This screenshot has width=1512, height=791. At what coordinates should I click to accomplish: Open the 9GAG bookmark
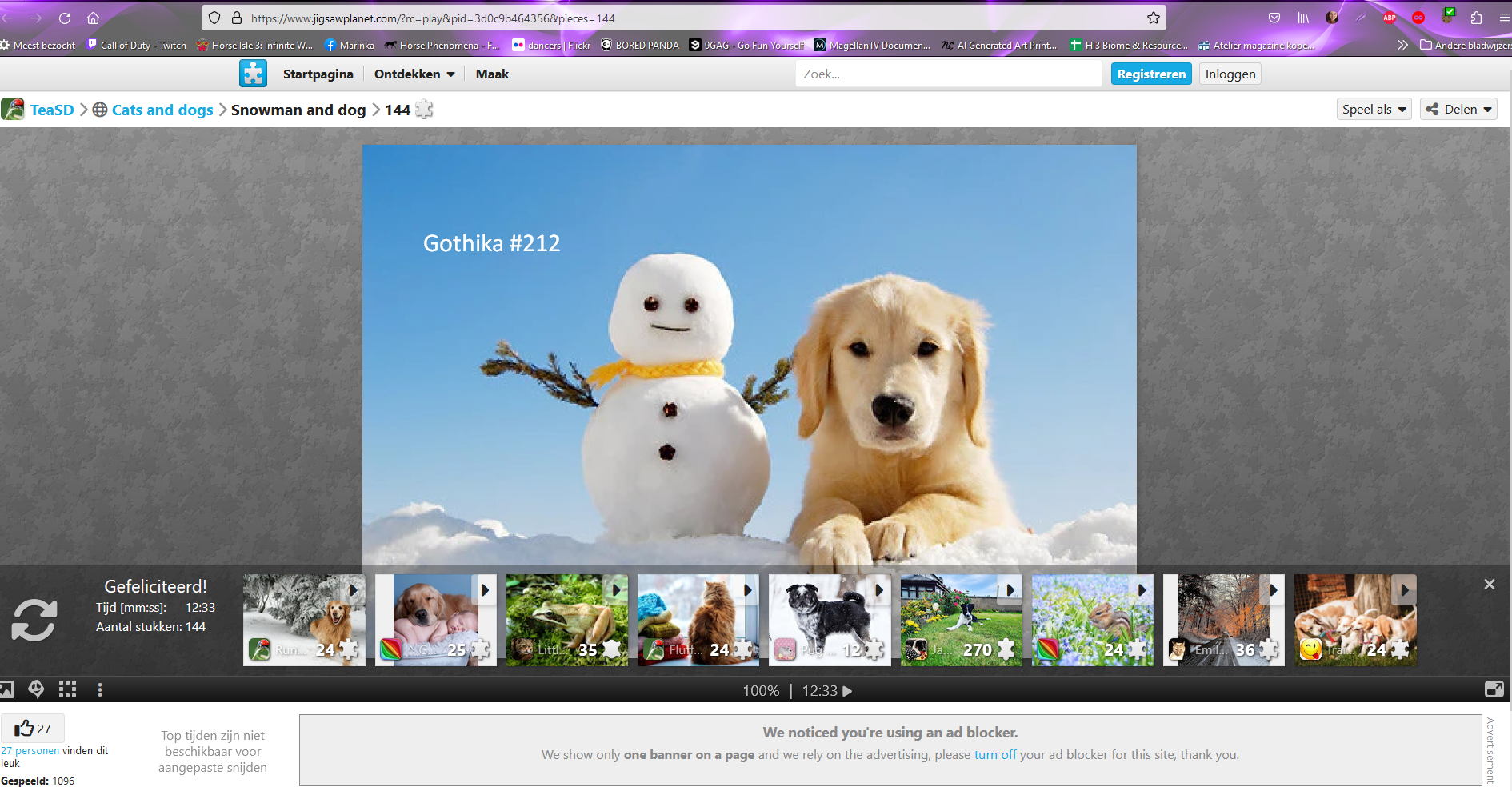(x=747, y=45)
